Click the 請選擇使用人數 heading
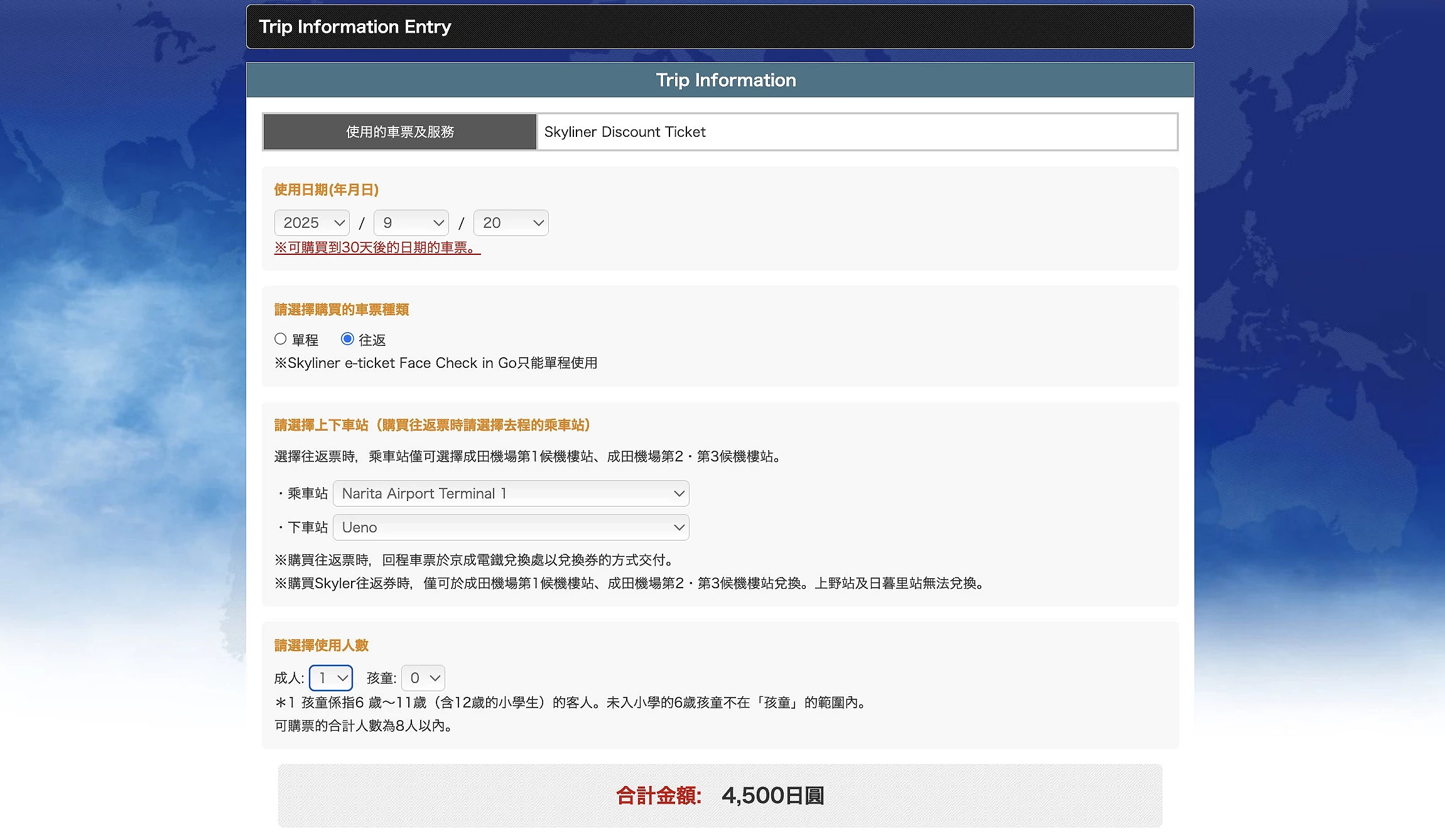Image resolution: width=1445 pixels, height=840 pixels. (x=322, y=645)
